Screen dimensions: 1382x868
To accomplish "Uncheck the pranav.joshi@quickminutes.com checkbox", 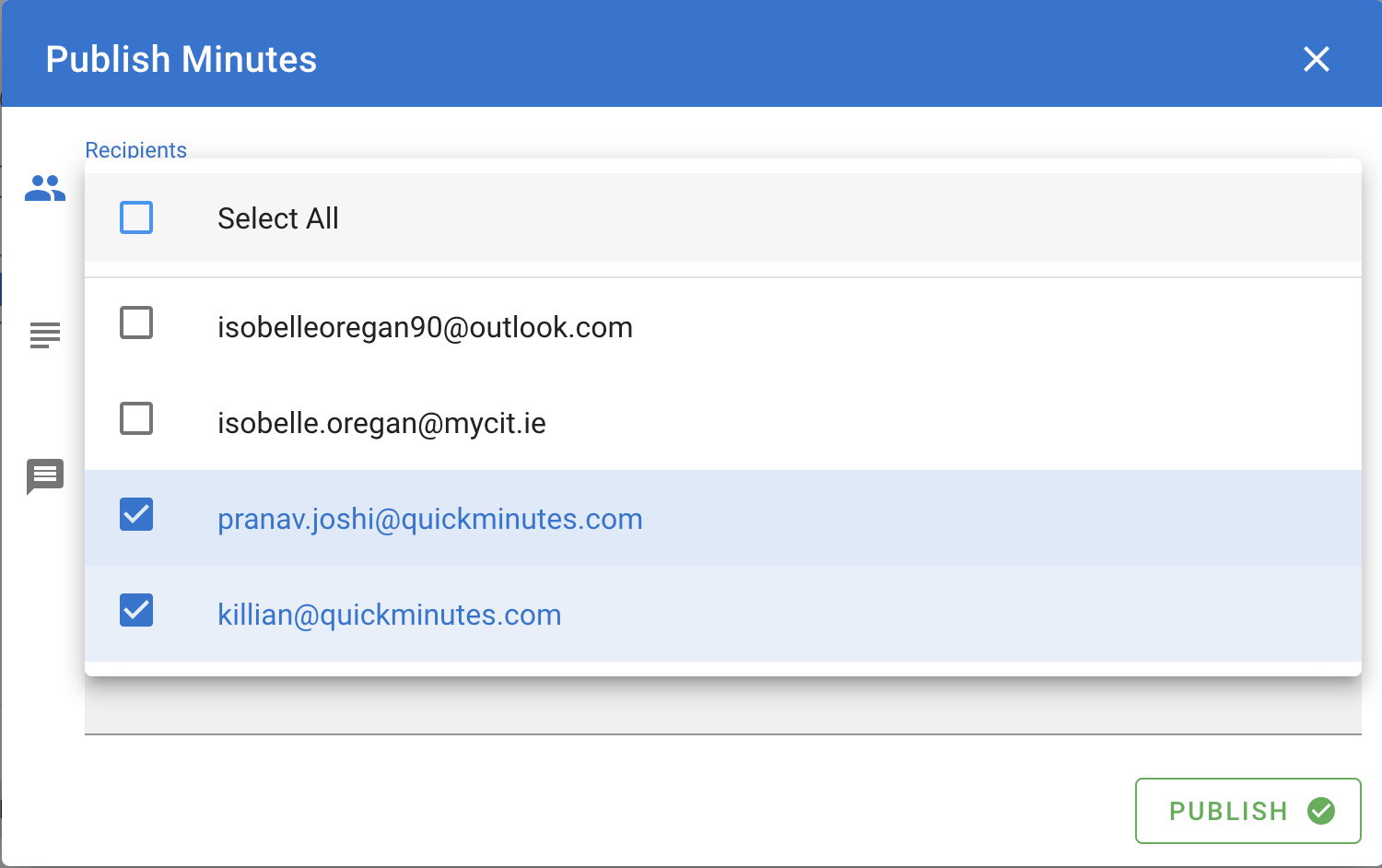I will 136,514.
